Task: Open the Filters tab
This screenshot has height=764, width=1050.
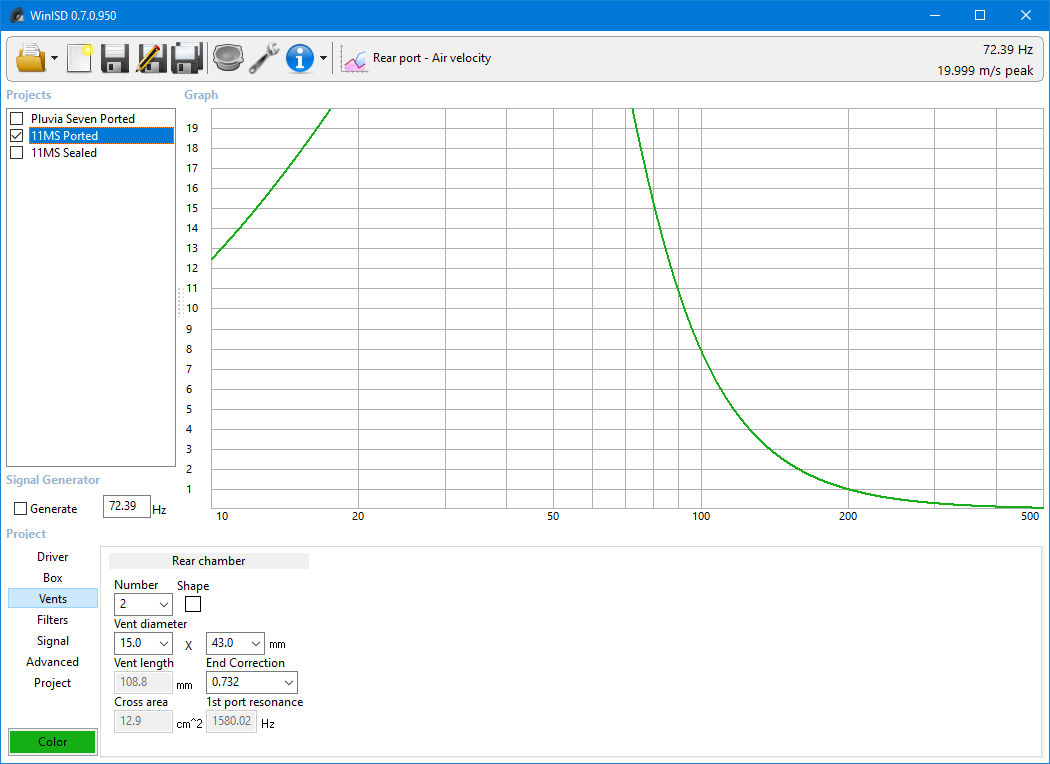Action: tap(53, 620)
